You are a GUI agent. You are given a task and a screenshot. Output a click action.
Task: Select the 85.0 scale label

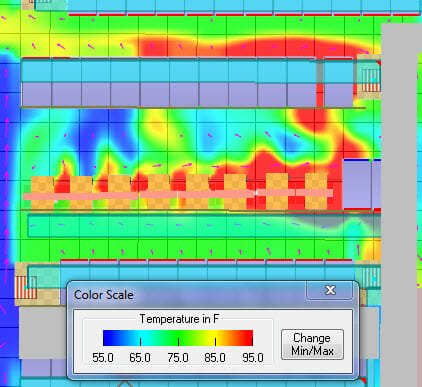(215, 358)
